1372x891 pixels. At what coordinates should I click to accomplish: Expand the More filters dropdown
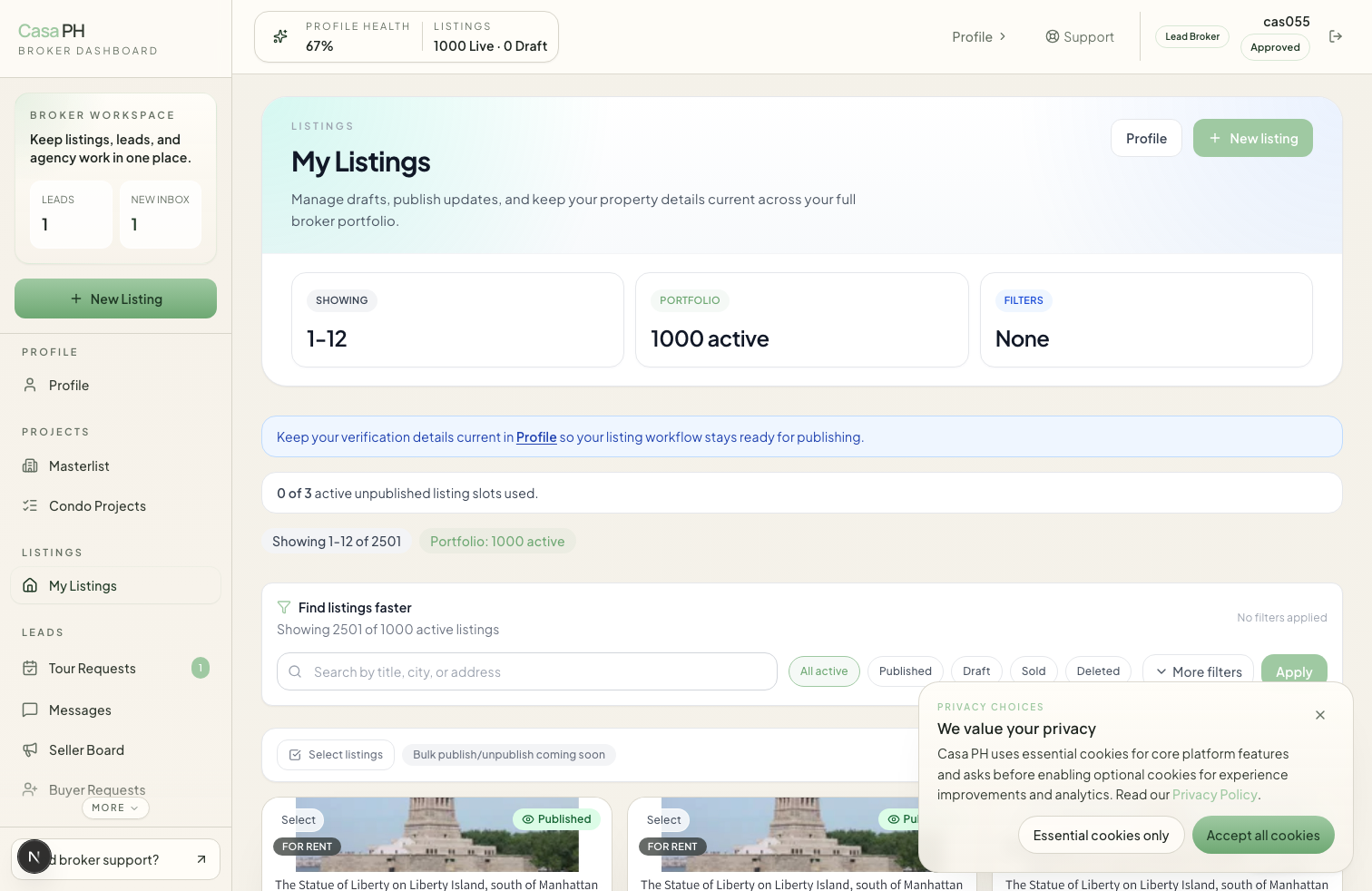click(x=1198, y=671)
